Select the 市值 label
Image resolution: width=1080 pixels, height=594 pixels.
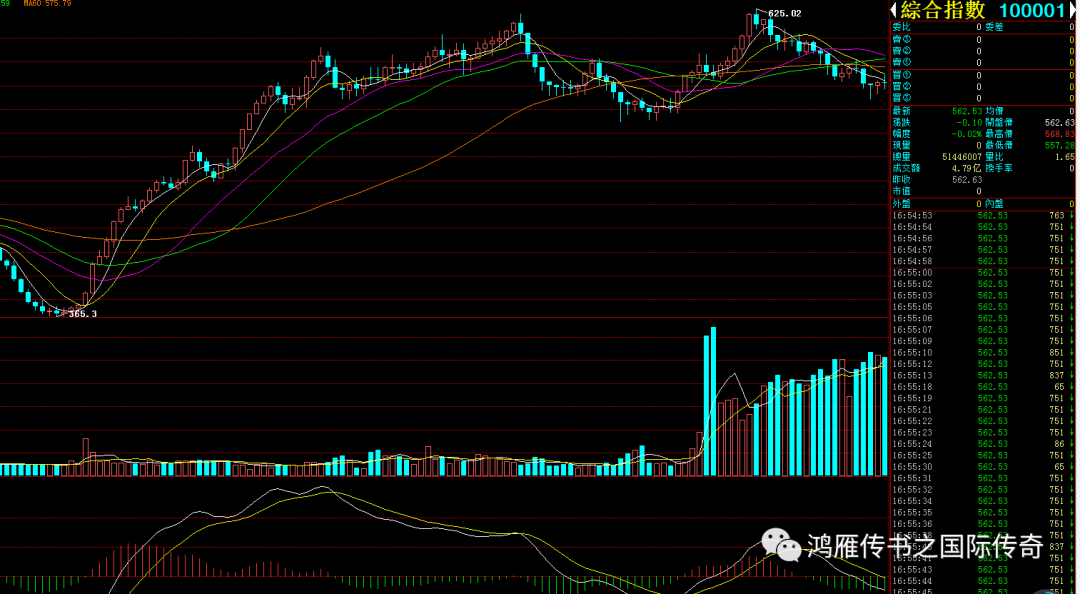coord(901,191)
